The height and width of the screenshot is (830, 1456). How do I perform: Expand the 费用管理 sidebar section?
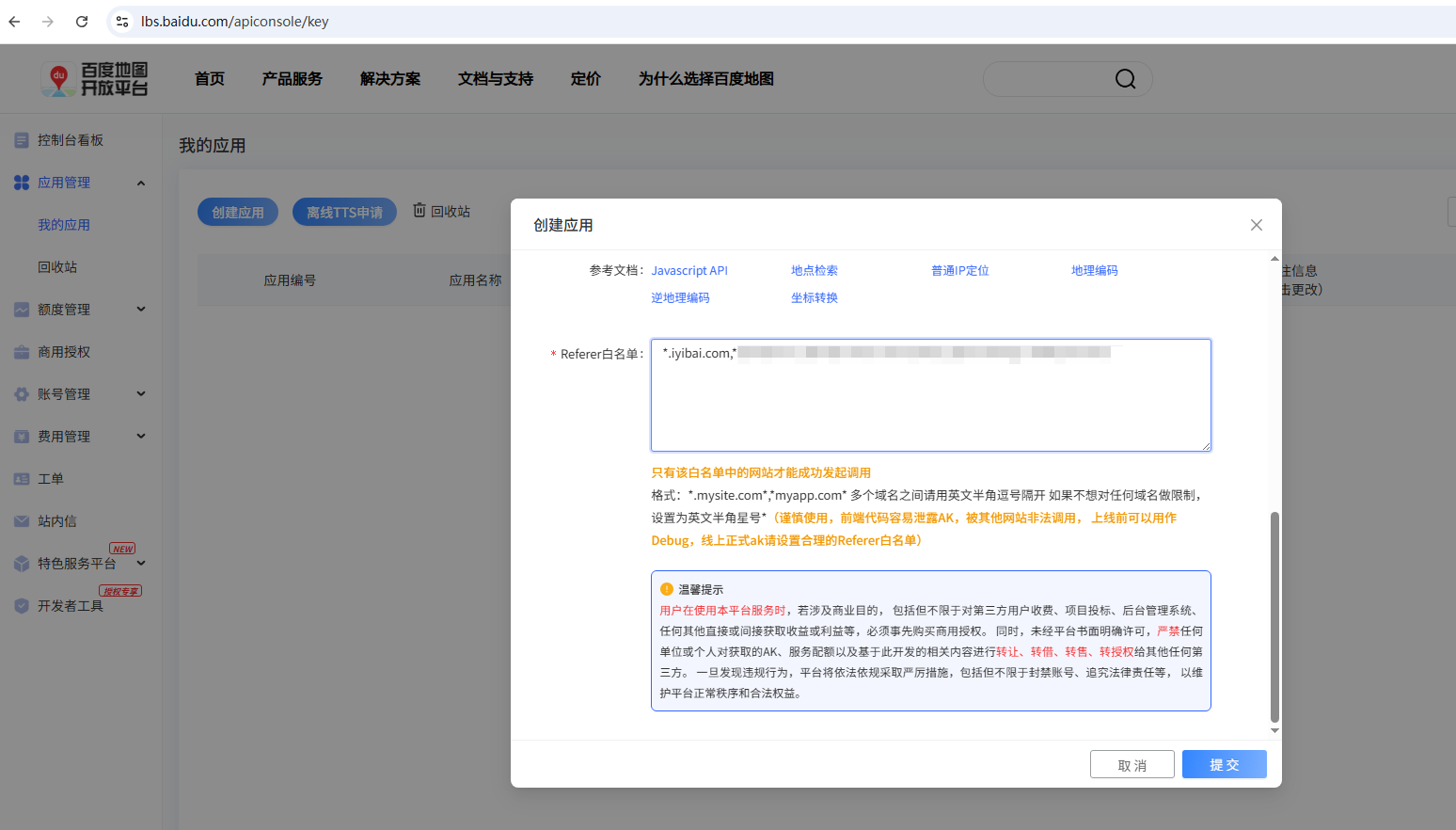[141, 437]
